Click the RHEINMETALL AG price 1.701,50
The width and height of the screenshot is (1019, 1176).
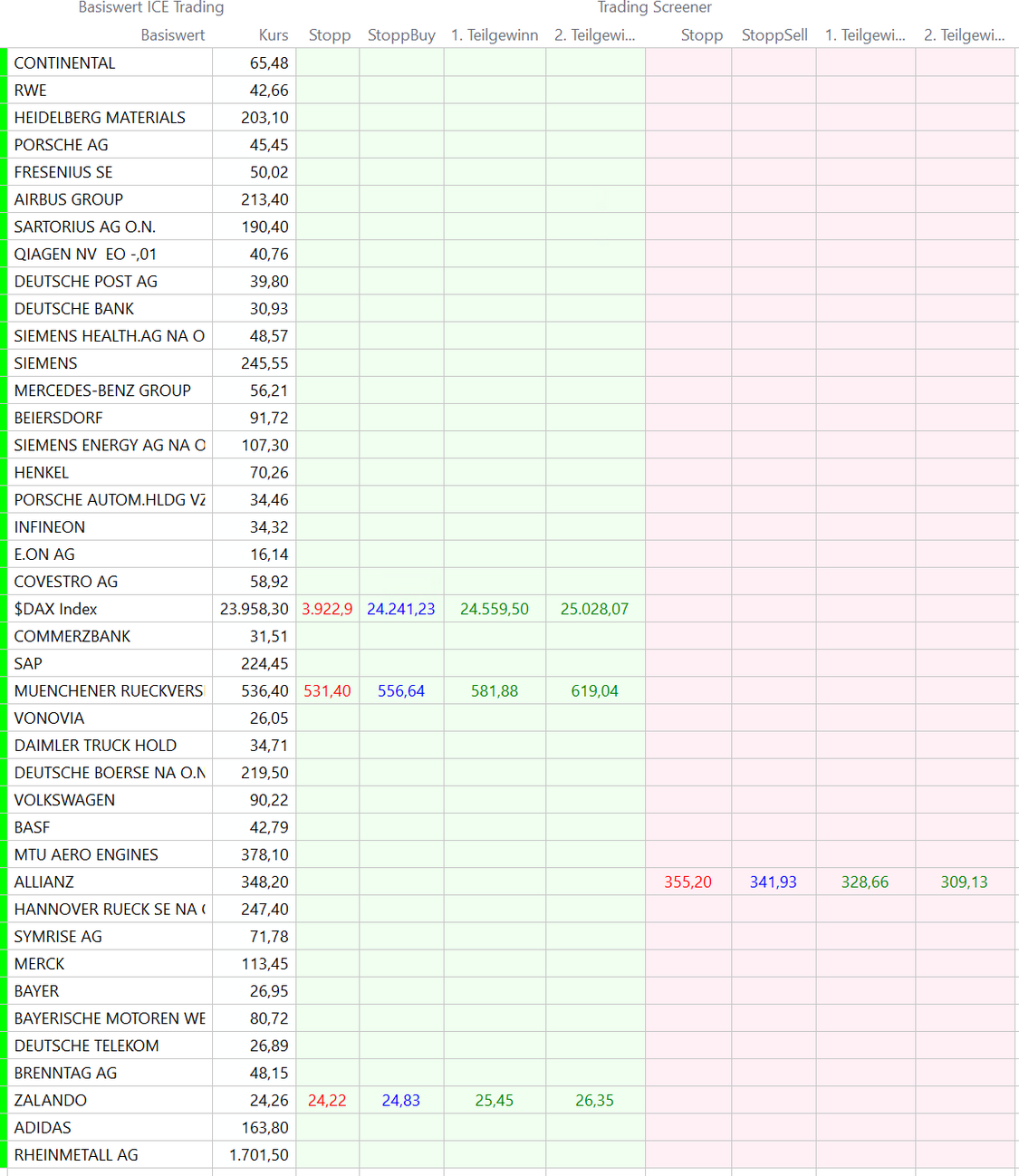click(x=259, y=1155)
